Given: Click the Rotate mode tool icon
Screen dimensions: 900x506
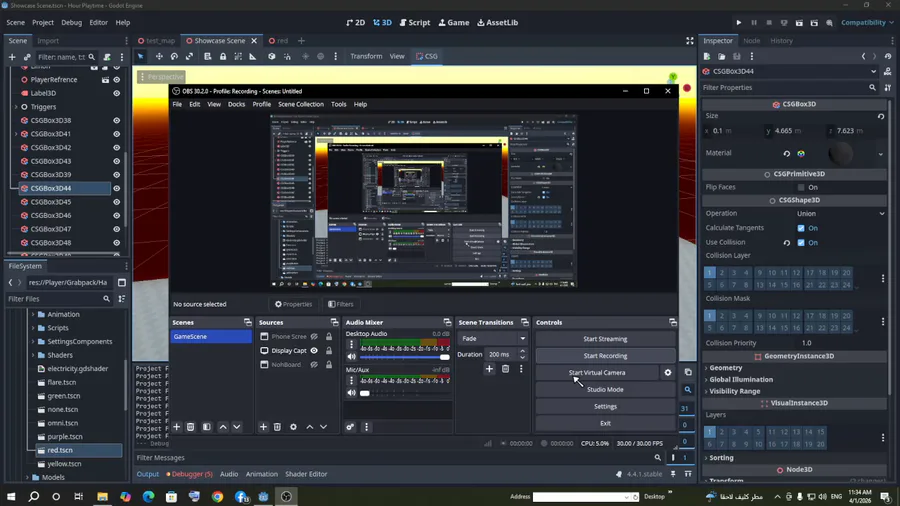Looking at the screenshot, I should click(x=174, y=57).
